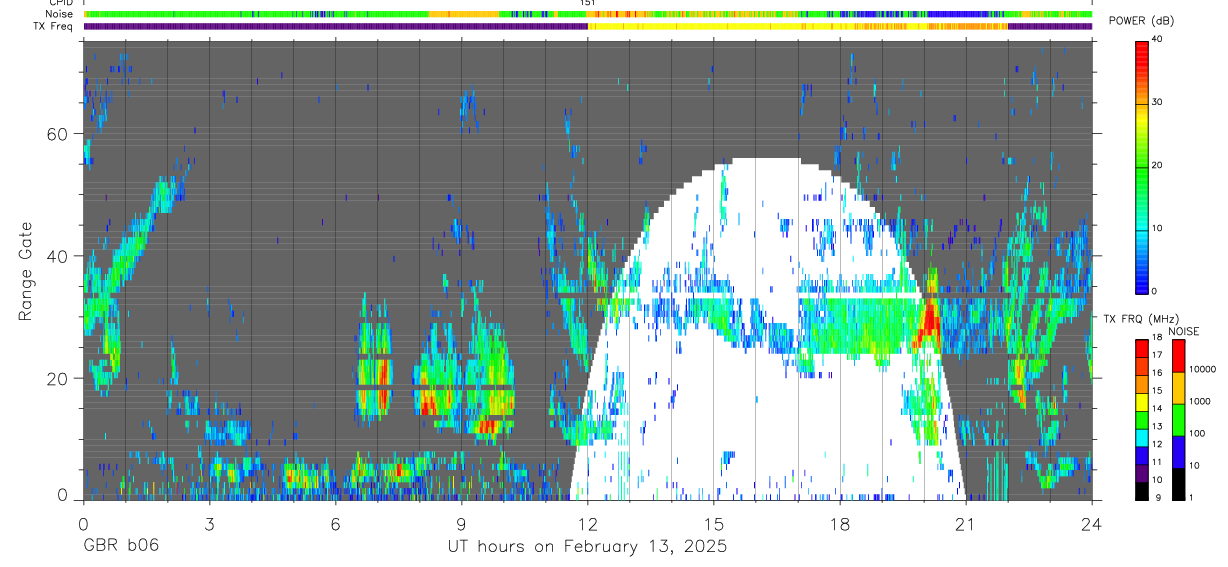Click the range gate tick label 20
The width and height of the screenshot is (1228, 567).
[57, 378]
